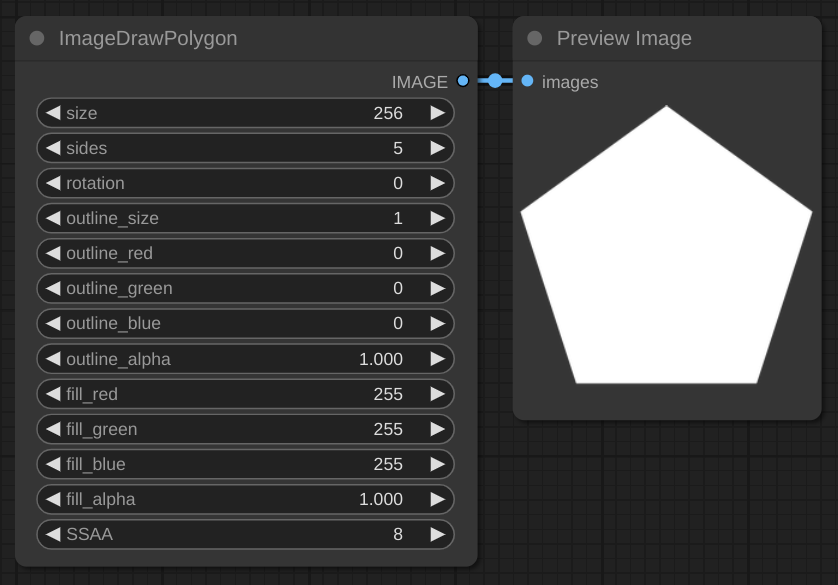The image size is (838, 585).
Task: Increase outline_blue with the right arrow
Action: 437,323
